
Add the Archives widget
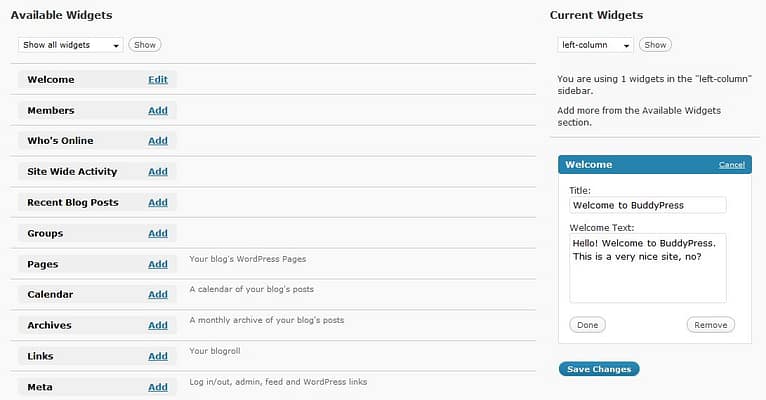pyautogui.click(x=158, y=325)
